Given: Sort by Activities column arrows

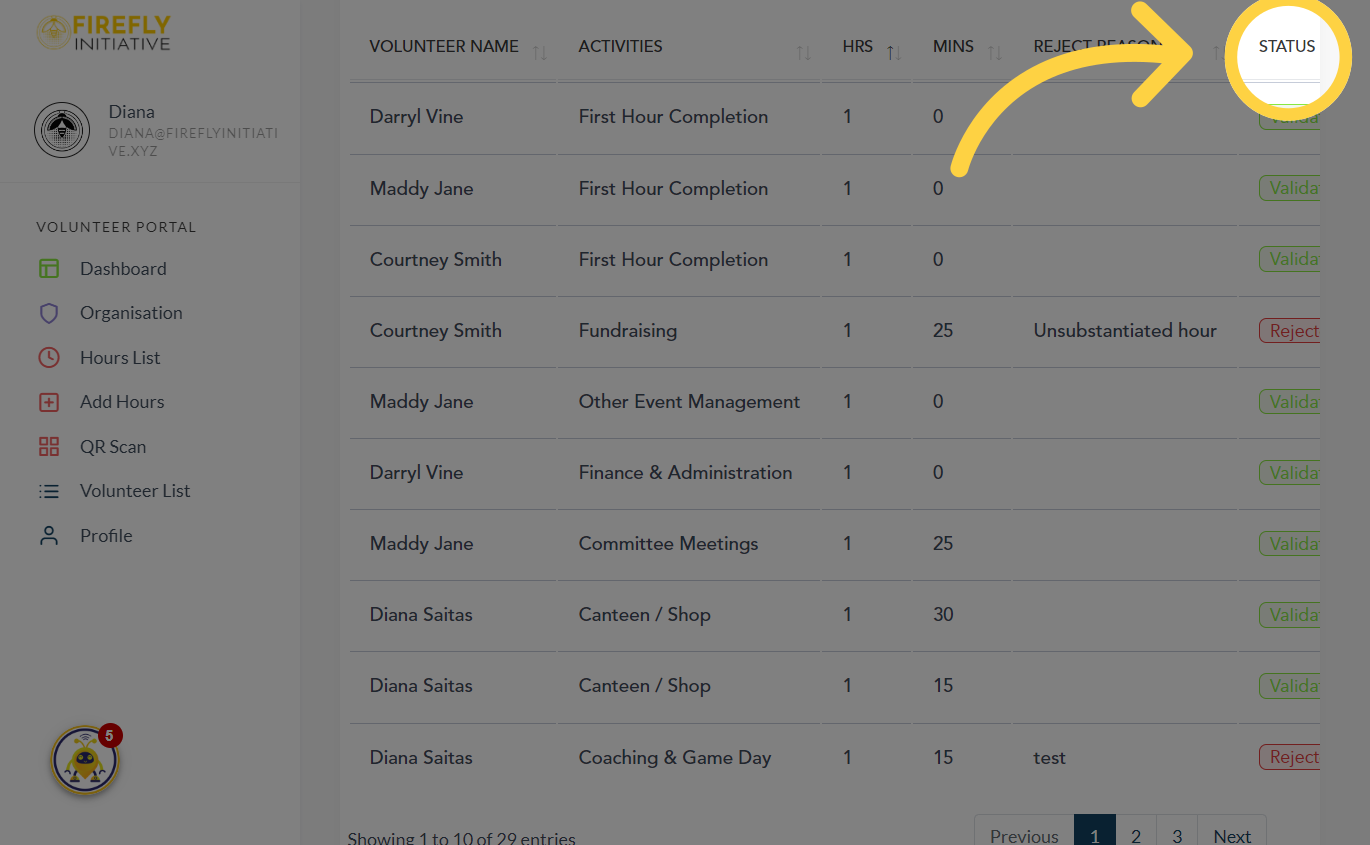Looking at the screenshot, I should pos(804,52).
